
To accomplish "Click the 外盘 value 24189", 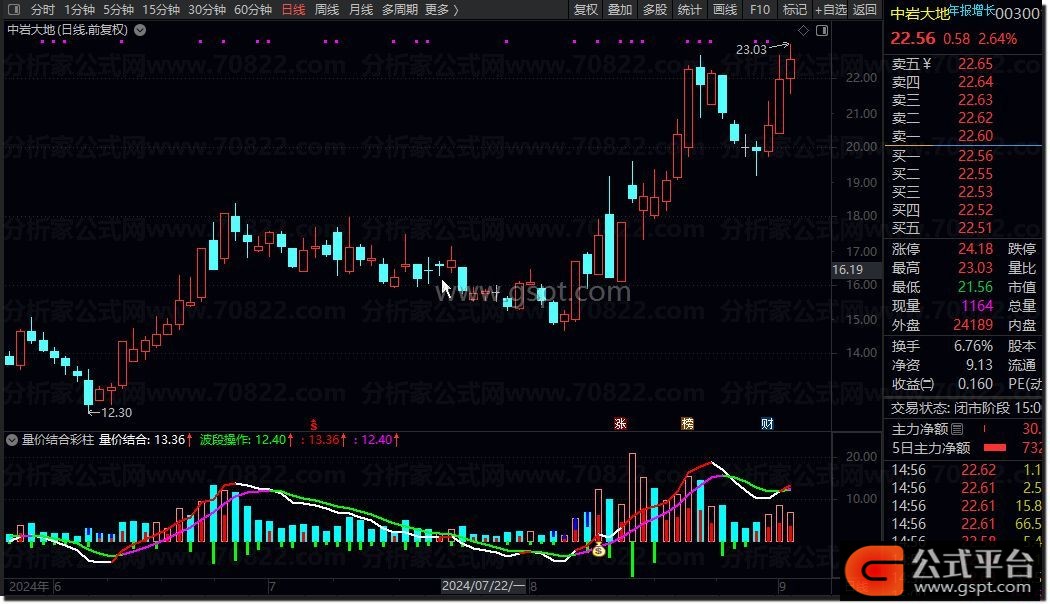I will tap(973, 325).
